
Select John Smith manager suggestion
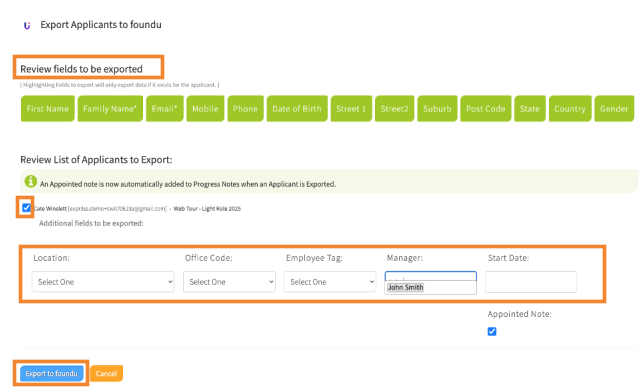coord(406,288)
